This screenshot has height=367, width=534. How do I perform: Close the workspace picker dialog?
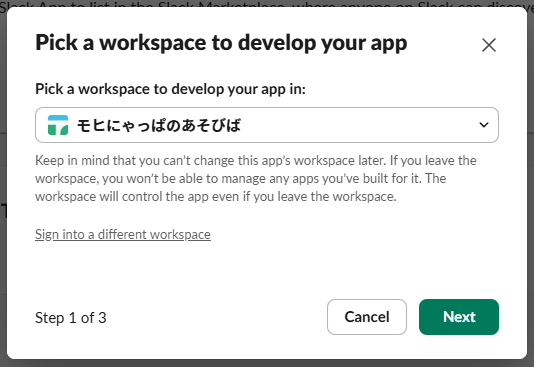click(x=489, y=45)
